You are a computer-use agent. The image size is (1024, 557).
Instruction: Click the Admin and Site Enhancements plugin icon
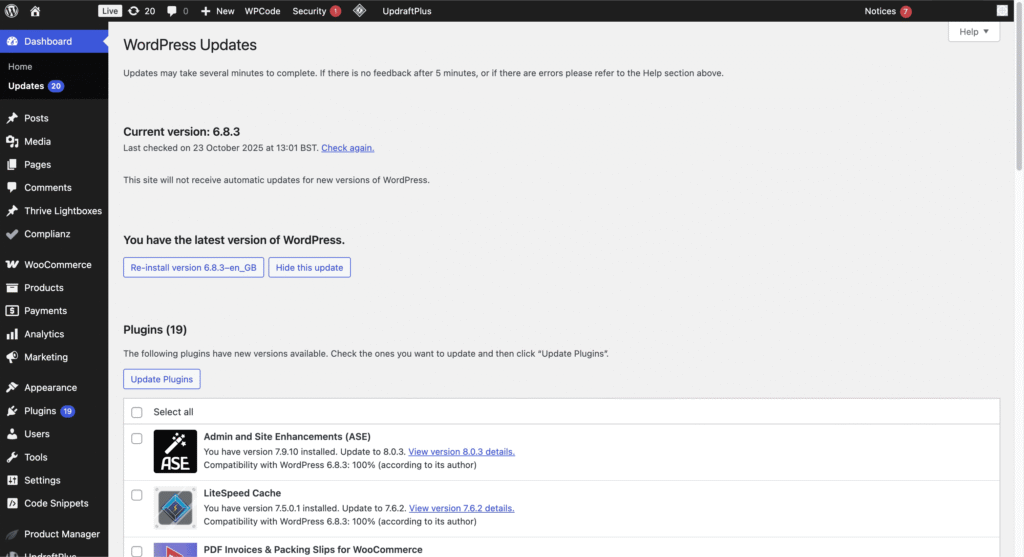point(175,451)
